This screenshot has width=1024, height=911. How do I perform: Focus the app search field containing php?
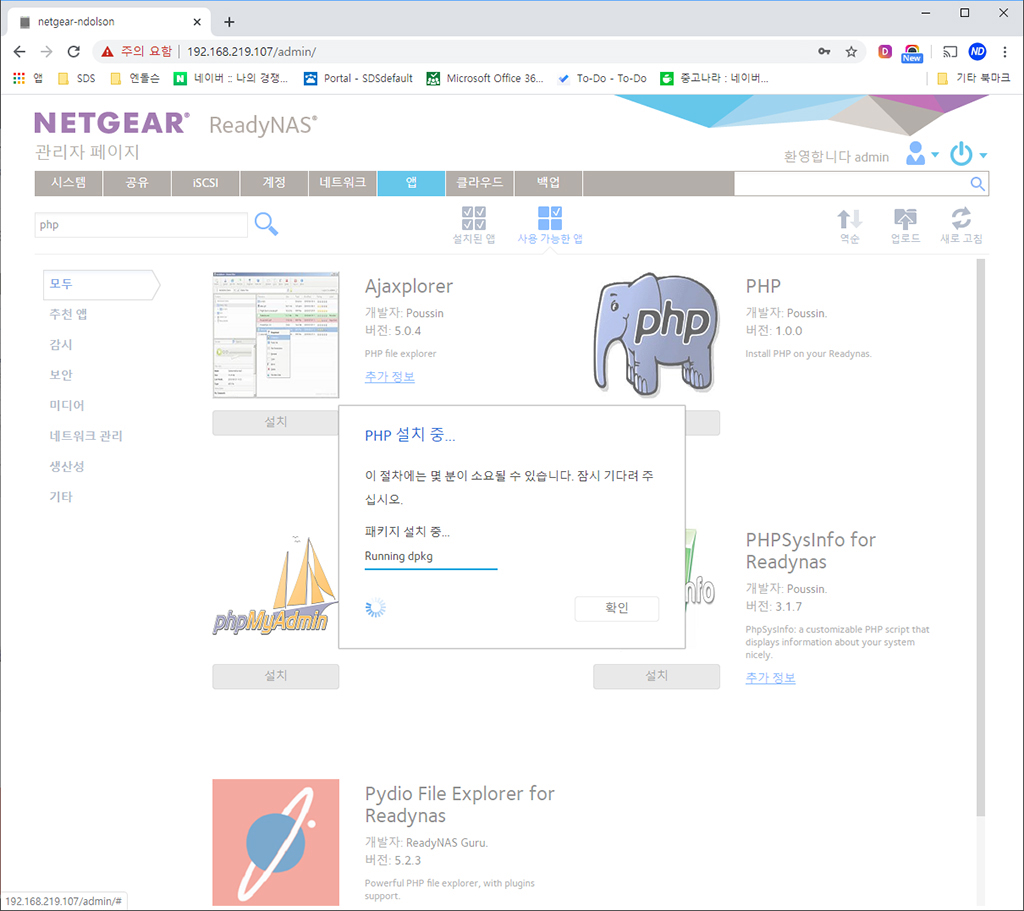(141, 225)
